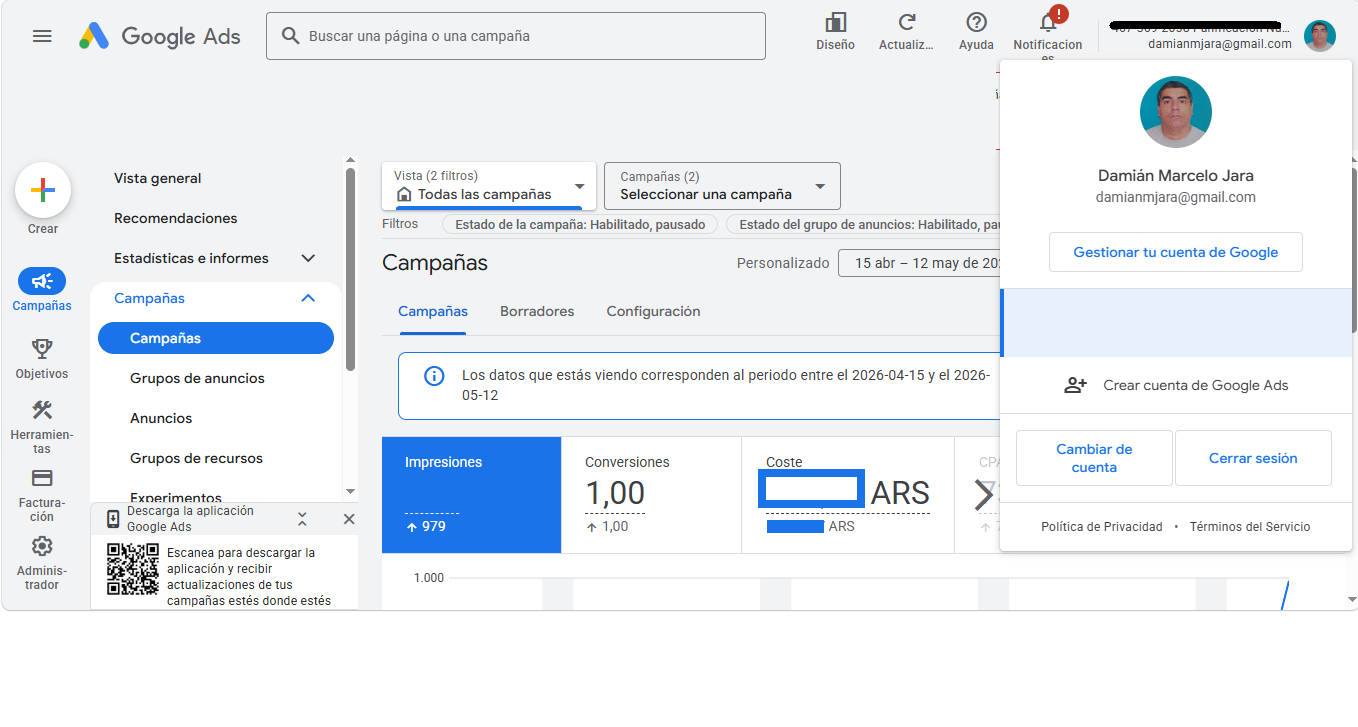This screenshot has height=727, width=1358.
Task: Click the next metrics arrow chevron
Action: [985, 494]
